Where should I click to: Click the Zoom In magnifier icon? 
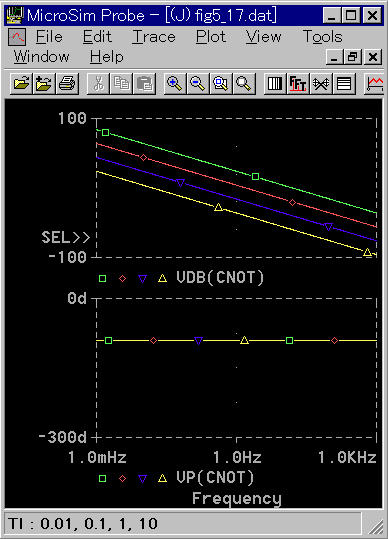[x=175, y=83]
